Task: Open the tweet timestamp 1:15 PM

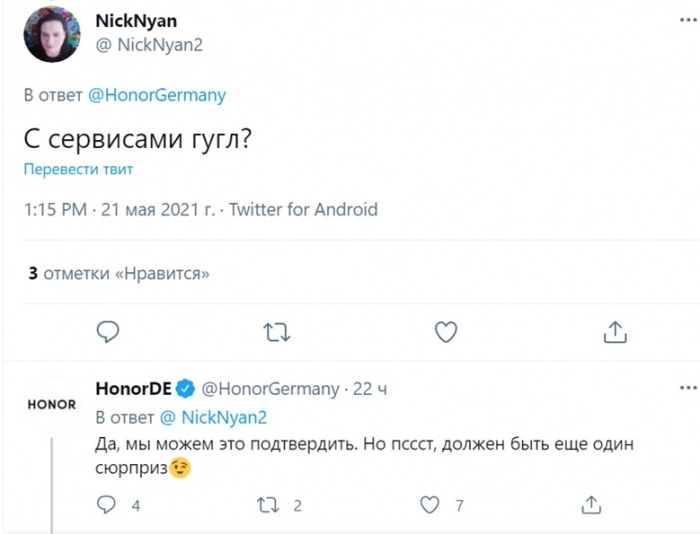Action: pos(57,210)
